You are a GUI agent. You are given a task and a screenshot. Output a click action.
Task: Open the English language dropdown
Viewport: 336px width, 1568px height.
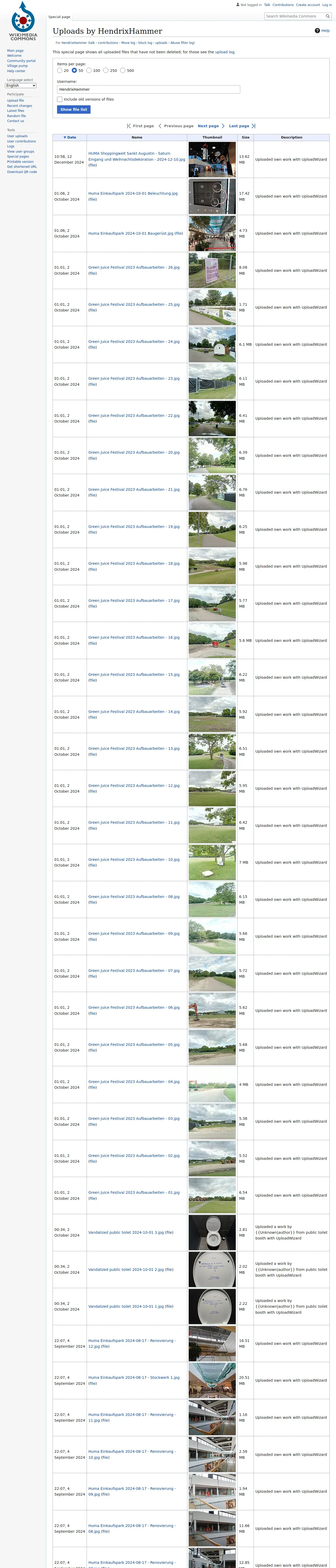pos(21,86)
